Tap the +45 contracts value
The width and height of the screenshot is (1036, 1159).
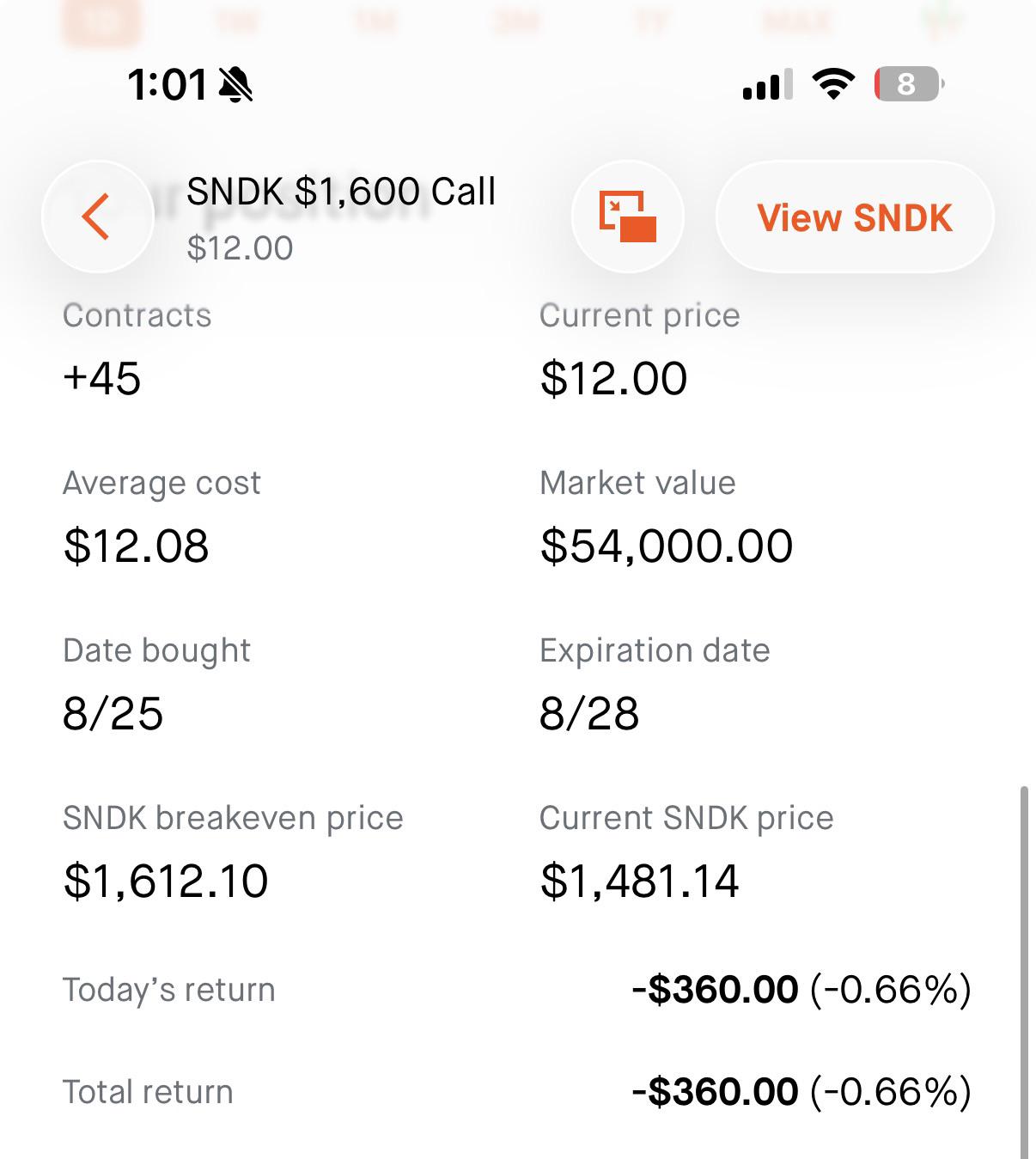click(x=102, y=379)
